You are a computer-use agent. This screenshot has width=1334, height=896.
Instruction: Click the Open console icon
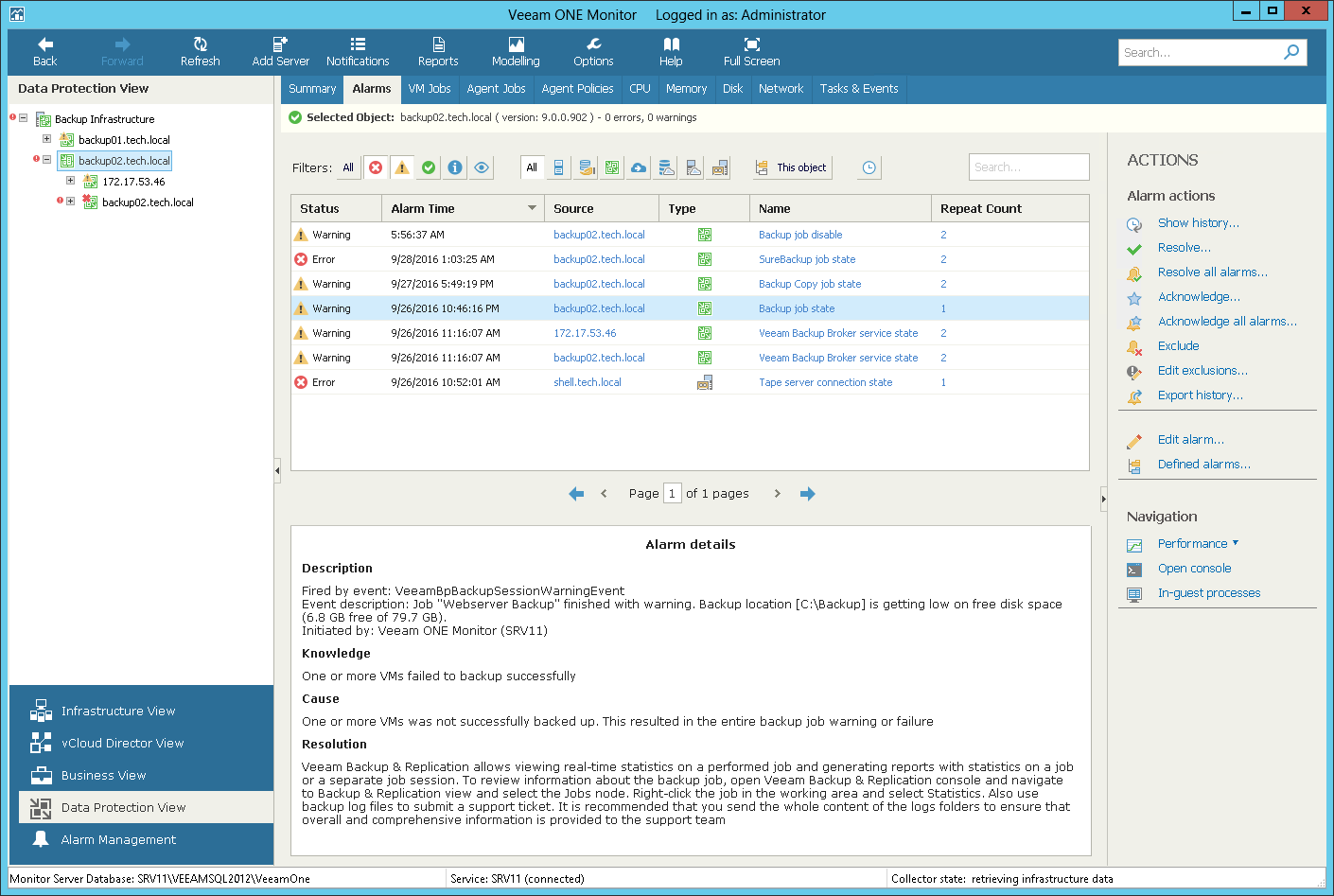(1134, 570)
